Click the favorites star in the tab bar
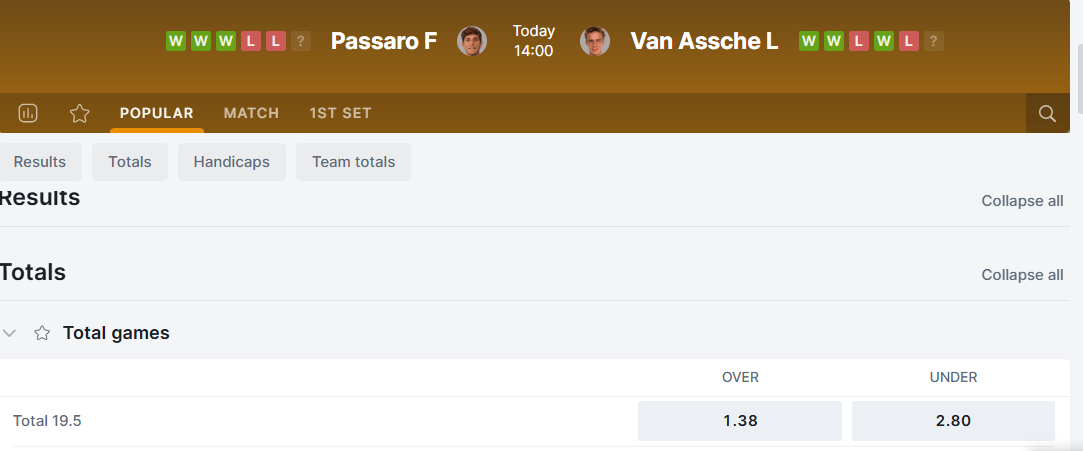Image resolution: width=1083 pixels, height=451 pixels. pos(80,113)
